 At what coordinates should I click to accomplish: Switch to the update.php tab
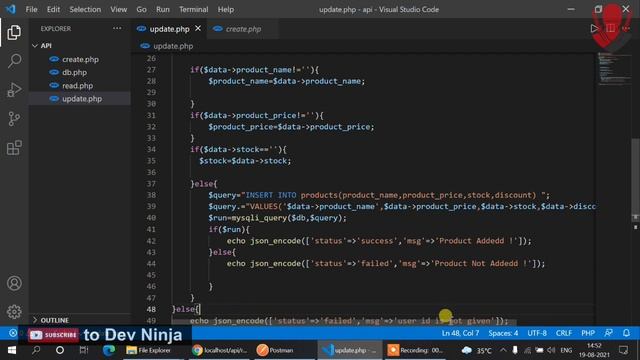pos(169,29)
